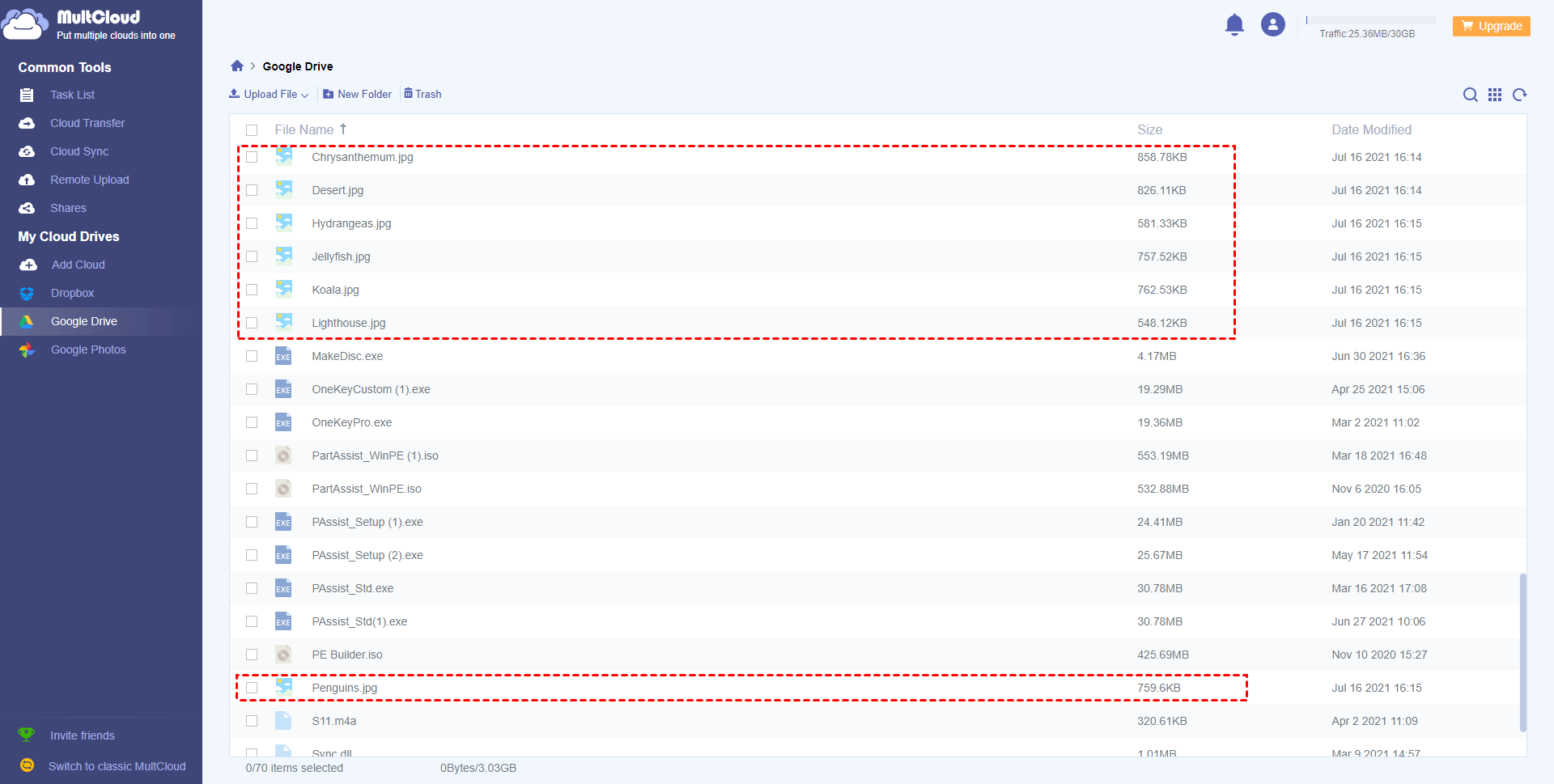Click the S11.m4a file icon
Screen dimensions: 1554x784
283,721
